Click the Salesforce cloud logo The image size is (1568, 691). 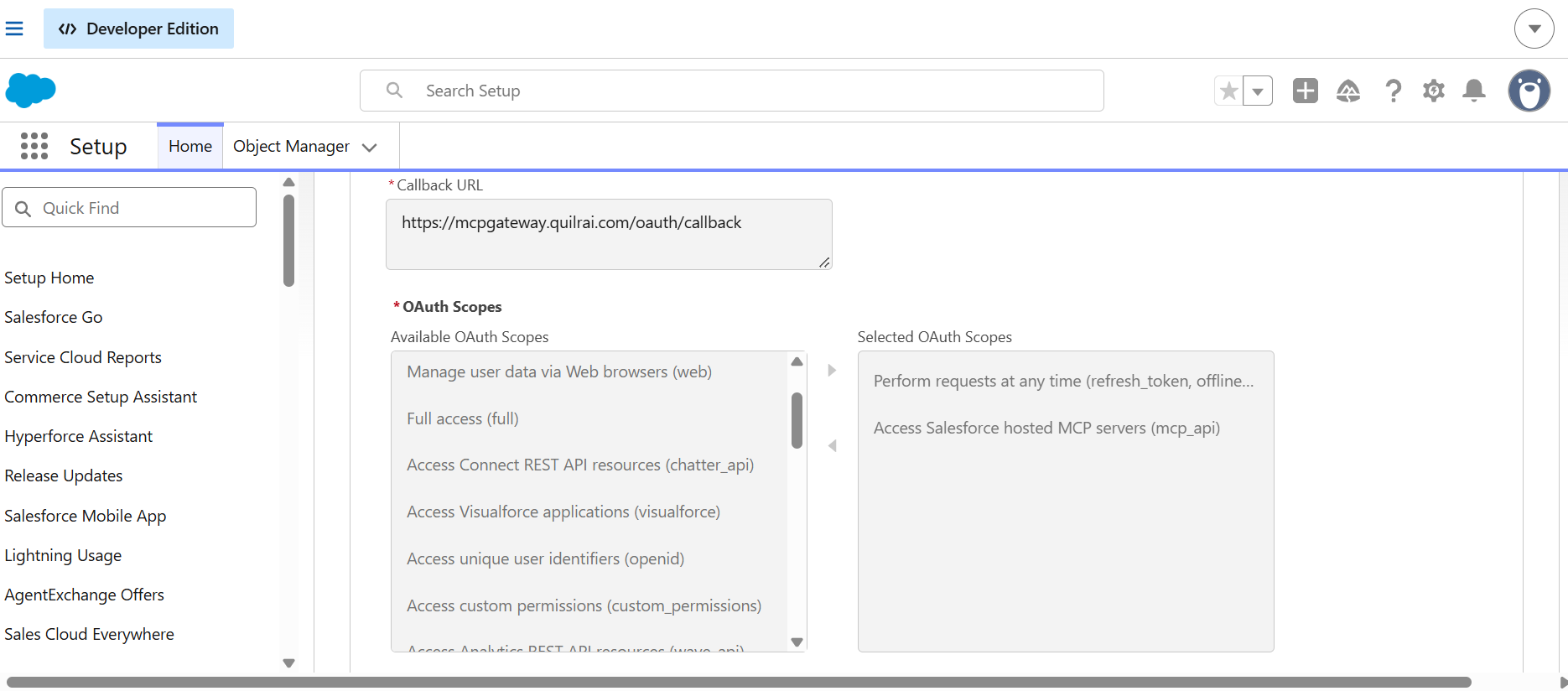click(30, 91)
